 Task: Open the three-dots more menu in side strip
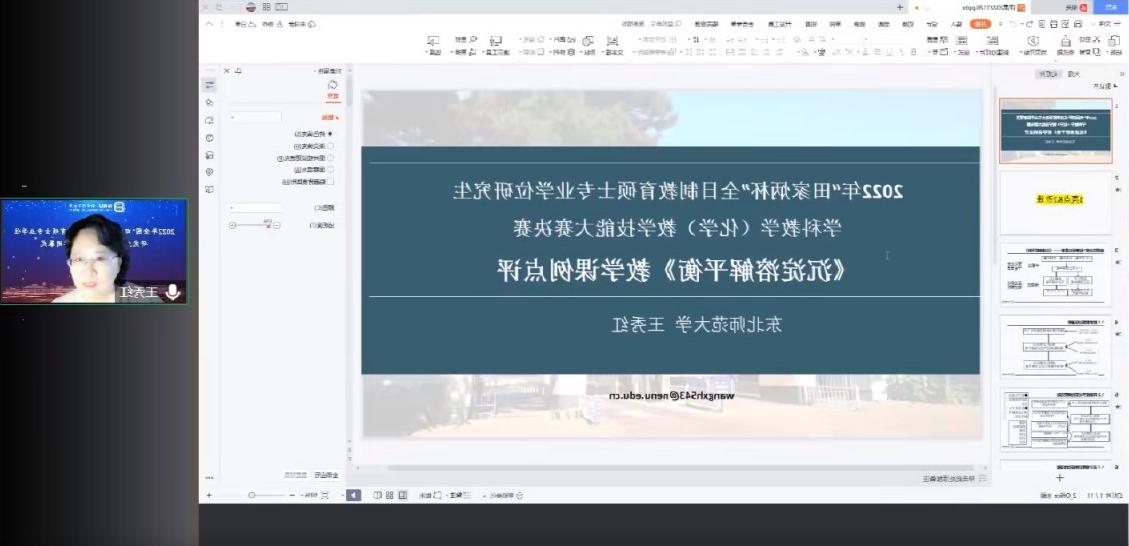click(x=210, y=478)
